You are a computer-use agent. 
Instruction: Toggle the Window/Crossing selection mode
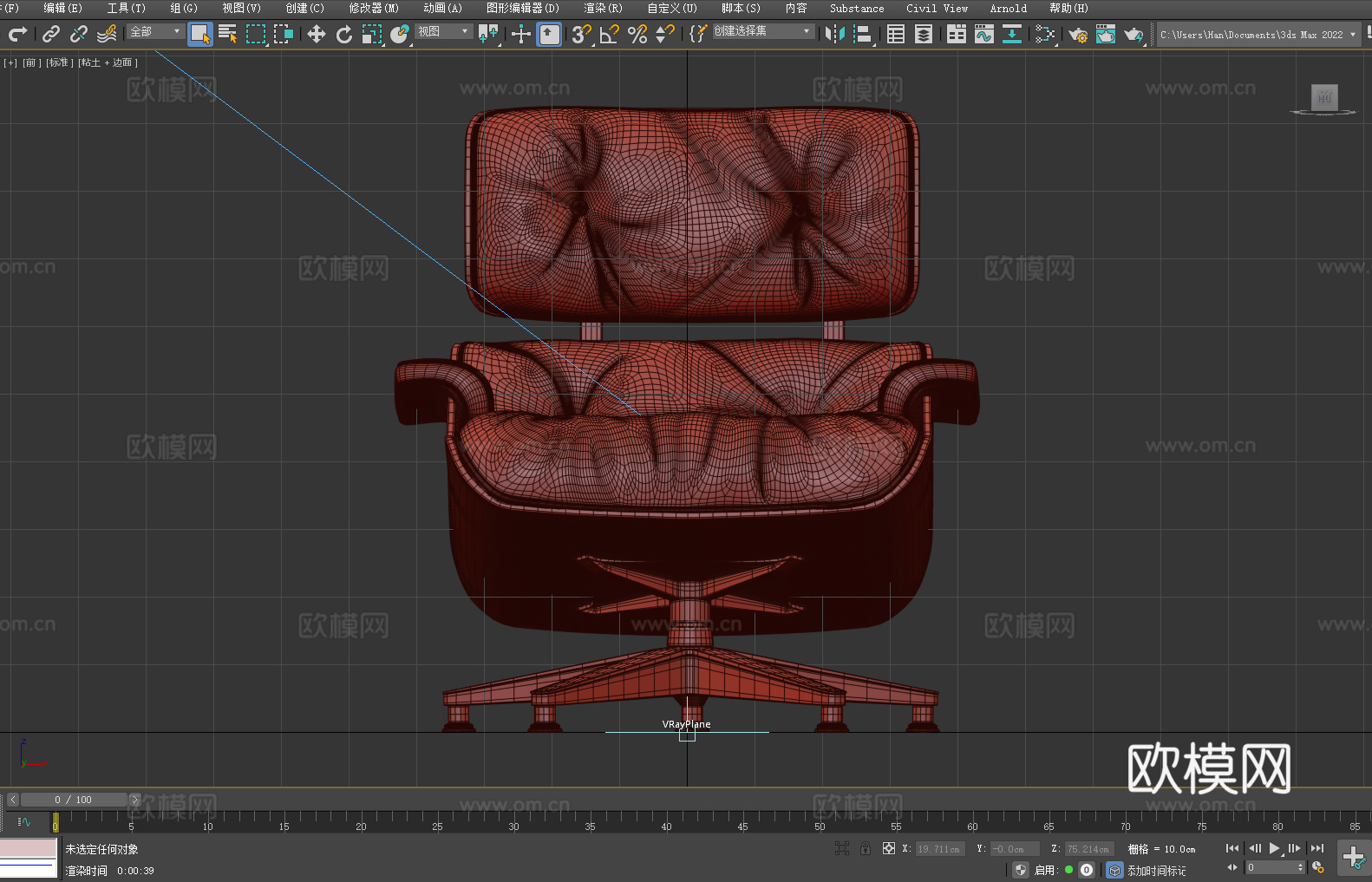(x=284, y=34)
